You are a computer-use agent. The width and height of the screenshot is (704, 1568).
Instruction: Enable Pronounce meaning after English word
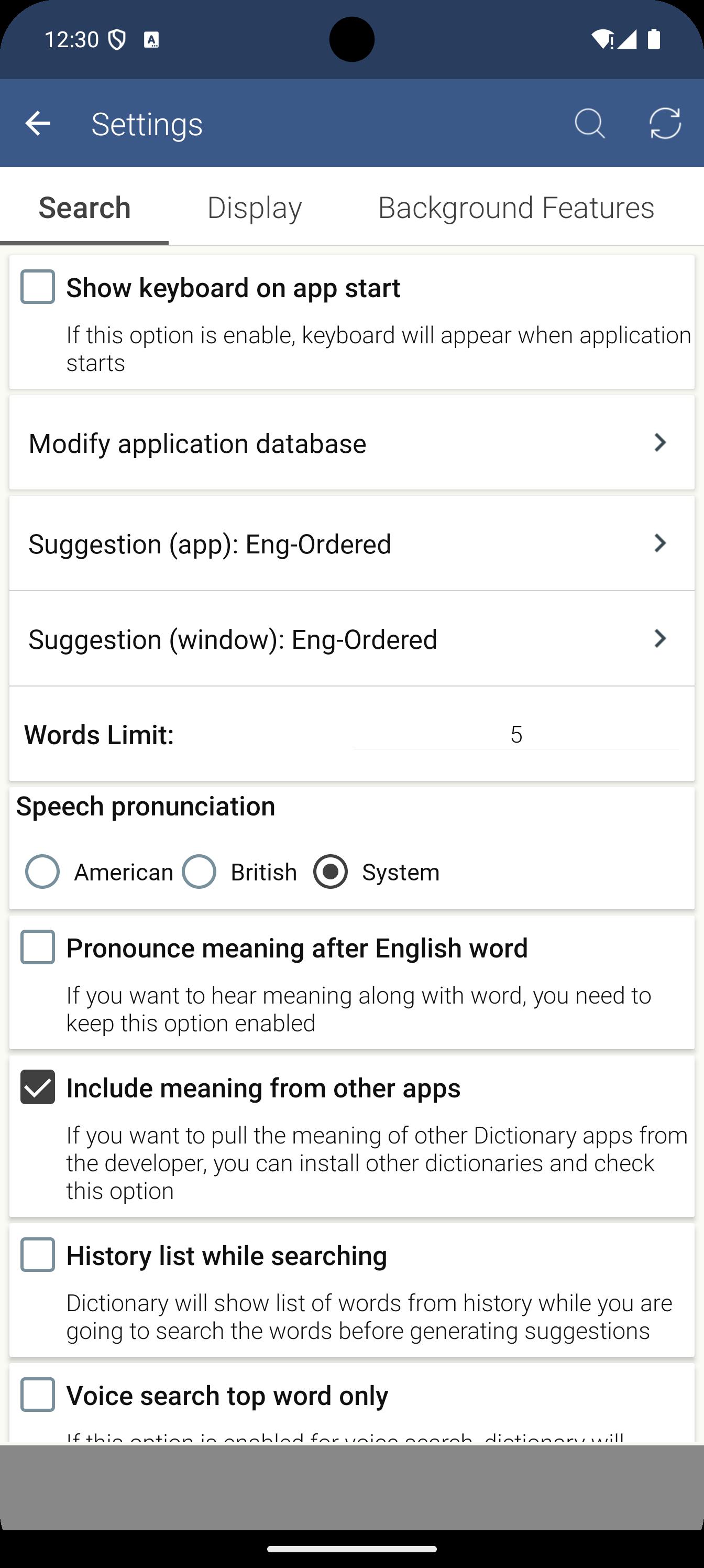click(x=38, y=947)
